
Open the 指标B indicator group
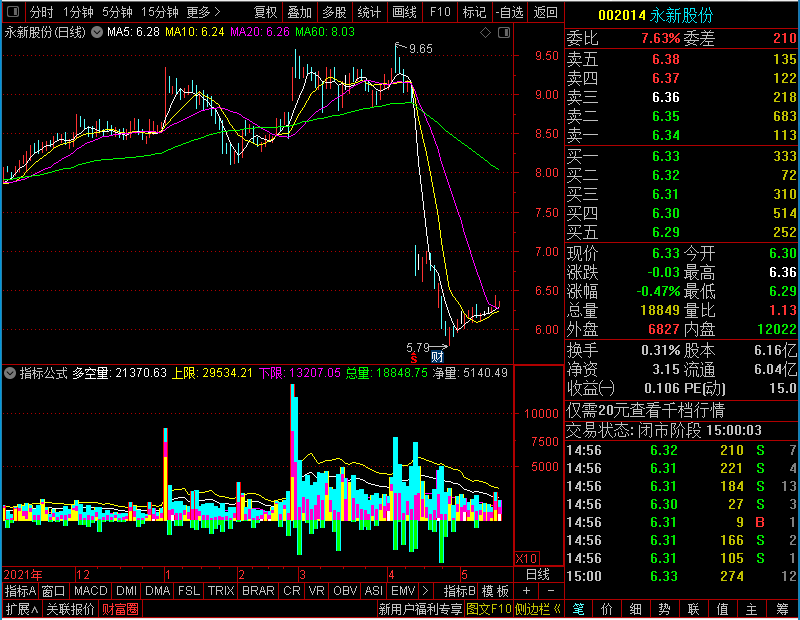tap(460, 591)
